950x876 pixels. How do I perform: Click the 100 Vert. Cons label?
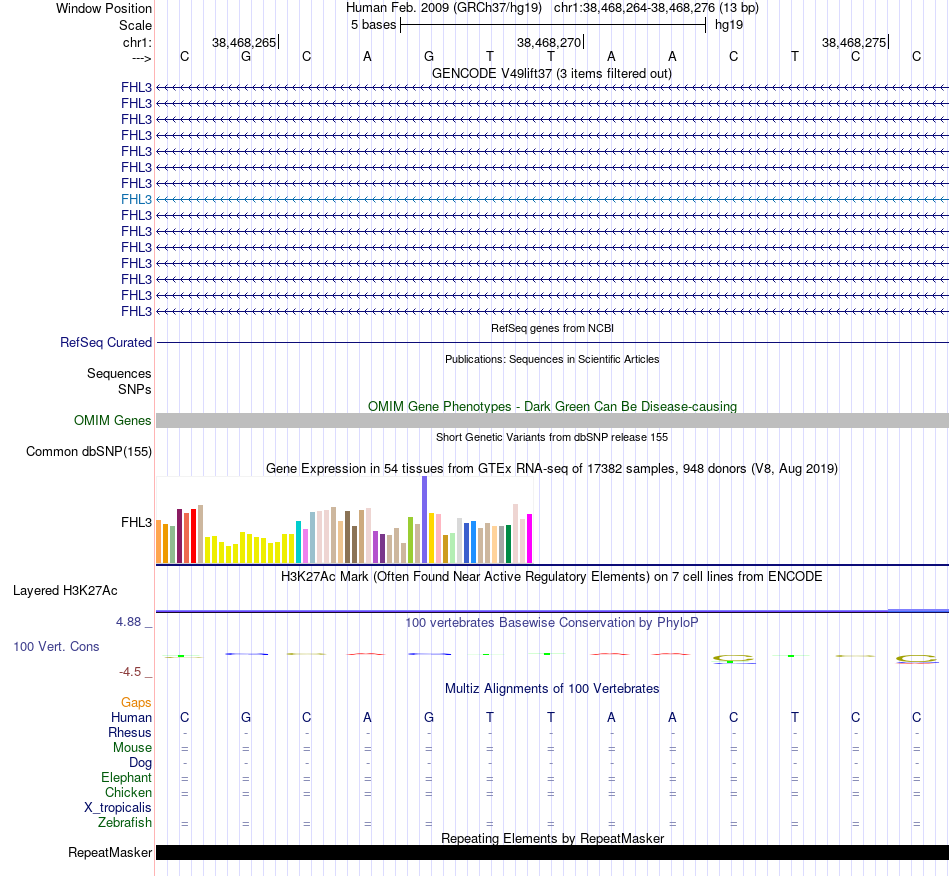pos(56,646)
